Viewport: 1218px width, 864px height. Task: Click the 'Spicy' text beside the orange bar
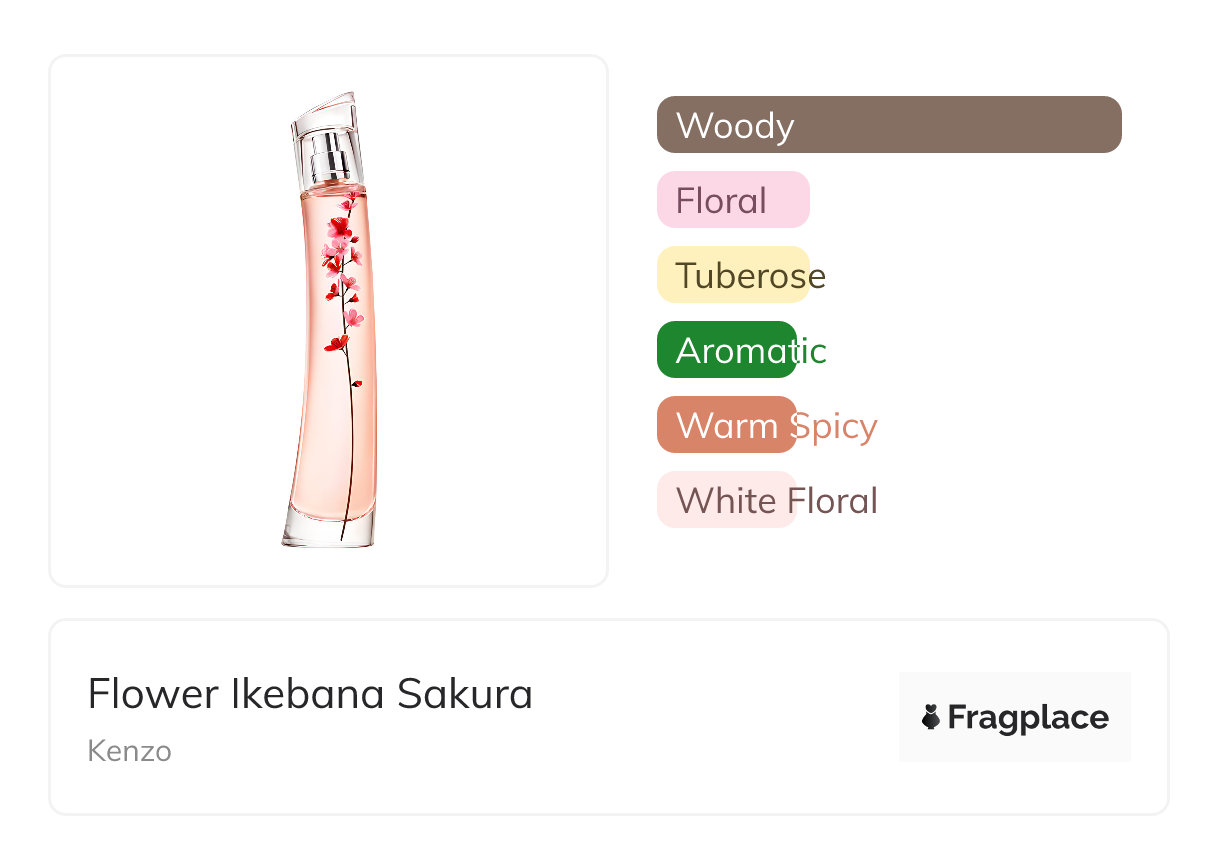coord(836,426)
